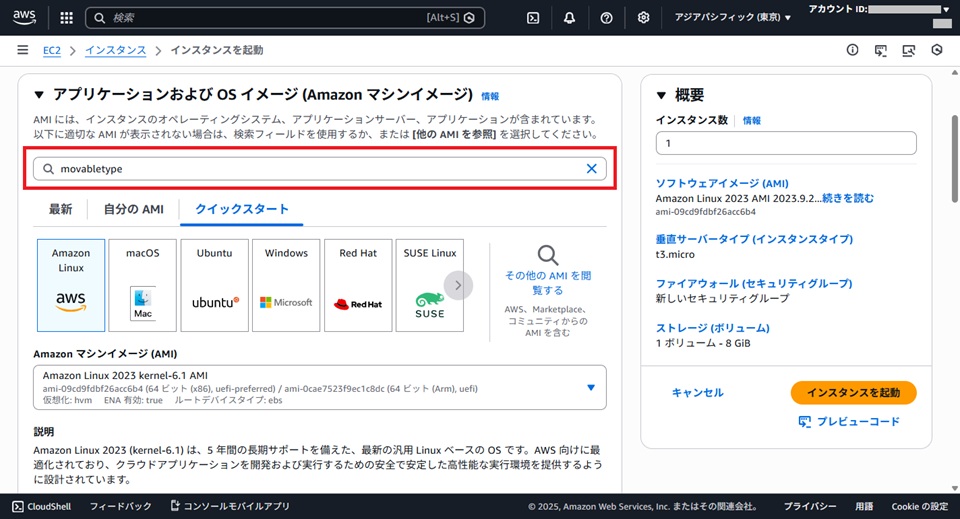Screen dimensions: 960x519
Task: Choose the Red Hat OS tile
Action: coord(358,285)
